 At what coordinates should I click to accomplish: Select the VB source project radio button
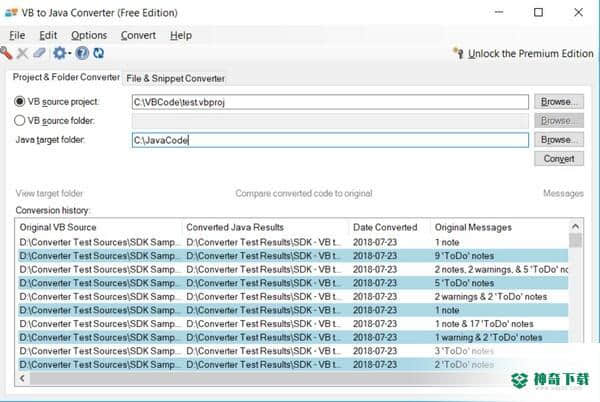coord(19,102)
